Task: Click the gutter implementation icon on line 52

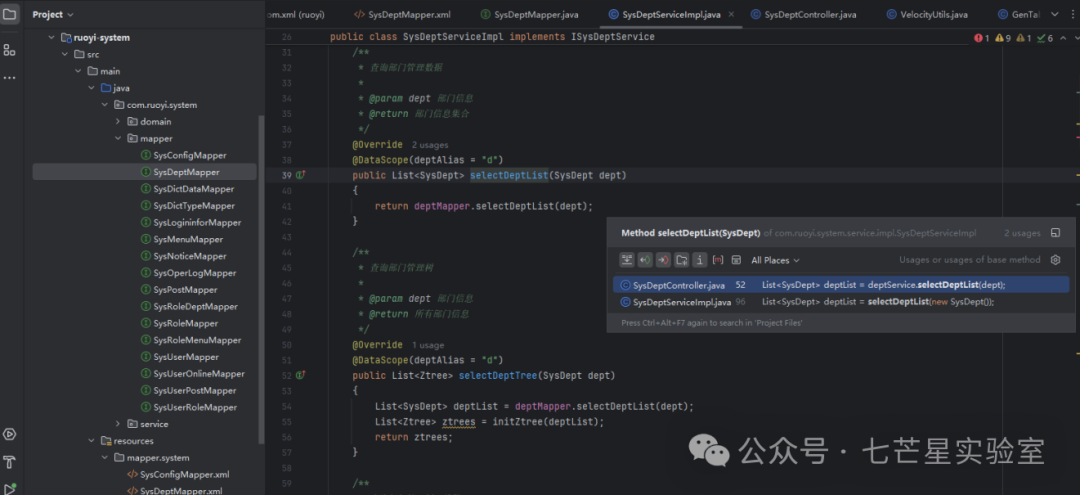Action: click(300, 376)
